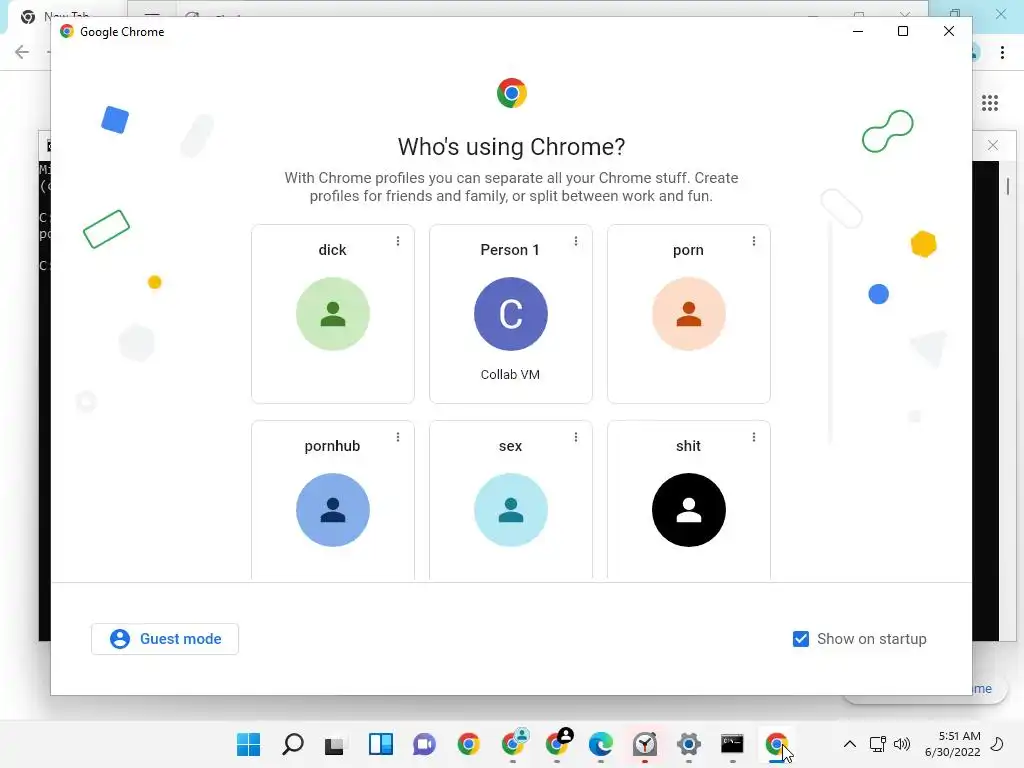Open Microsoft Edge from the taskbar
Screen dimensions: 1024x768
[601, 744]
